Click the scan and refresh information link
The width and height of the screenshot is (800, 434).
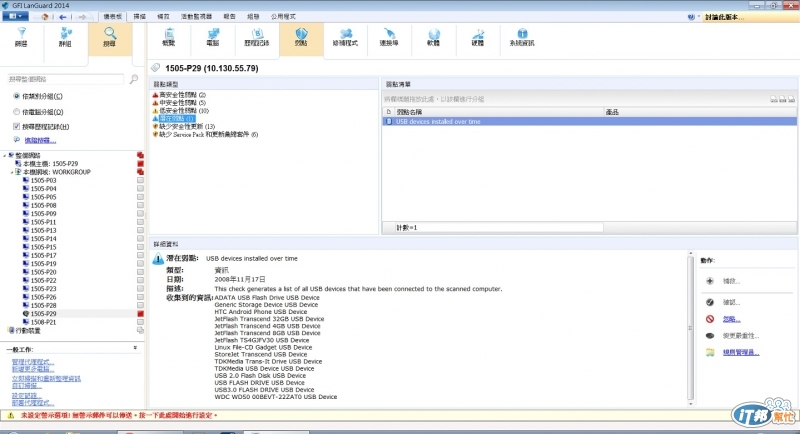pyautogui.click(x=46, y=379)
